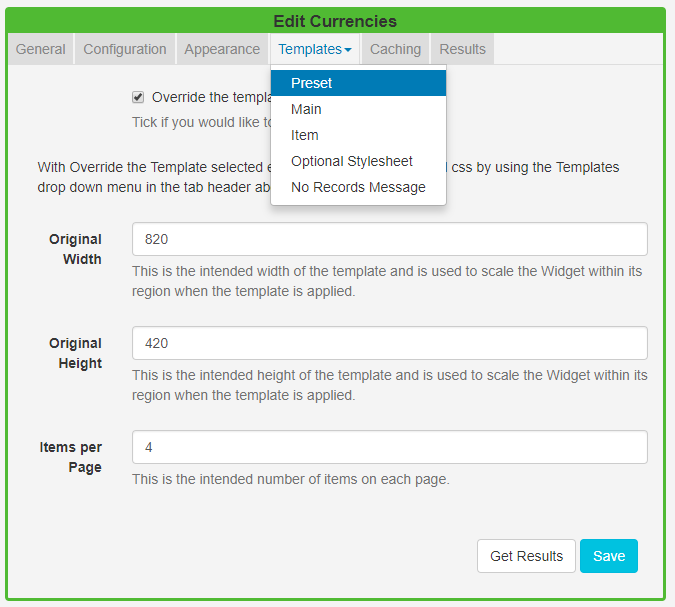Click the Original Width input showing 820
675x607 pixels.
point(389,239)
